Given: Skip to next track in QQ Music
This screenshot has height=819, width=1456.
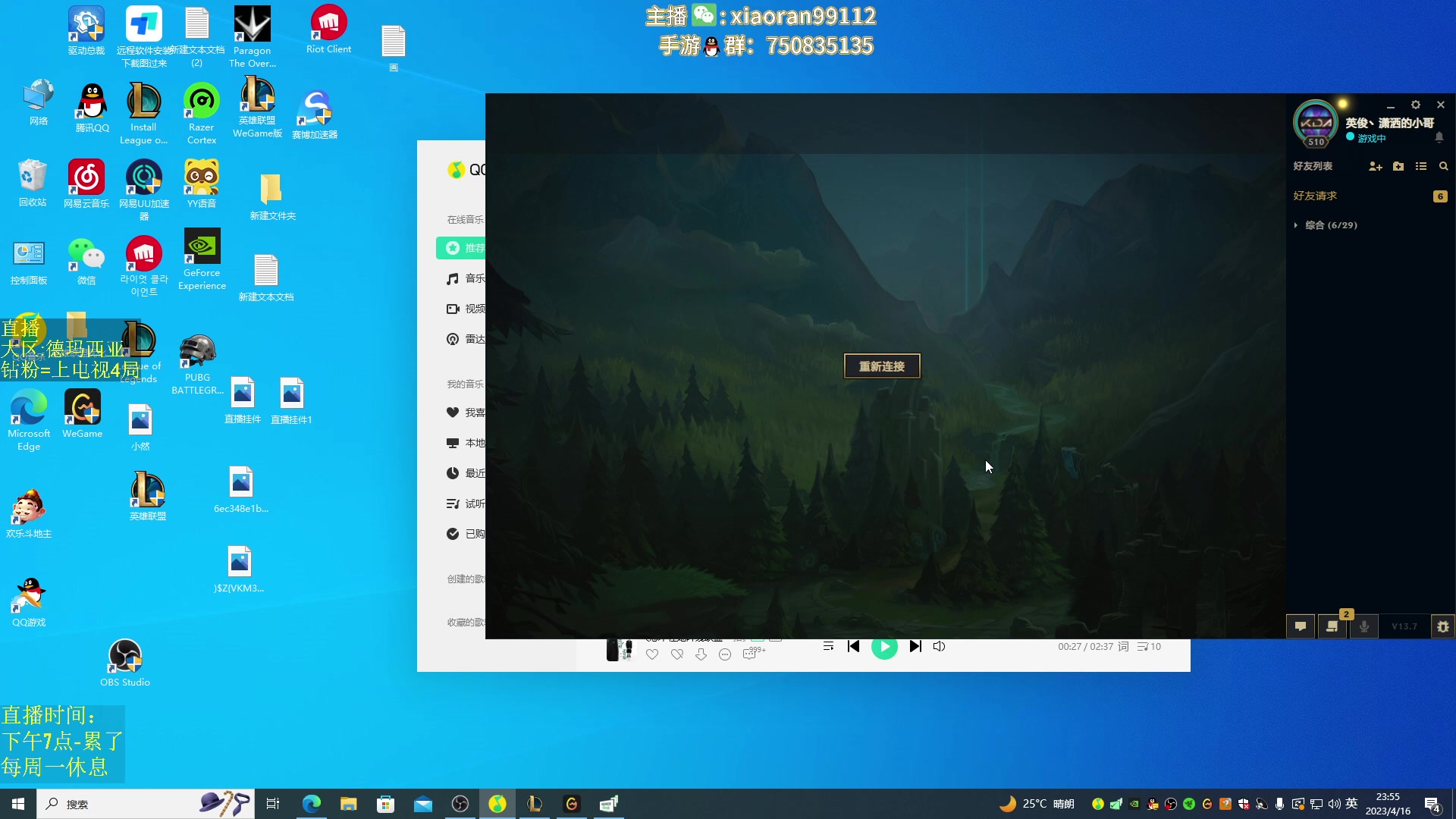Looking at the screenshot, I should [915, 646].
